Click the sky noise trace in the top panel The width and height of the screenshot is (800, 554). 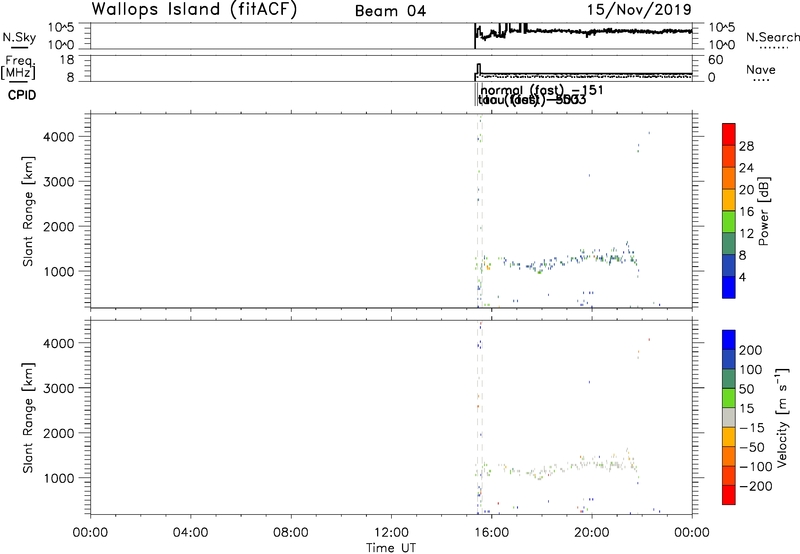584,32
